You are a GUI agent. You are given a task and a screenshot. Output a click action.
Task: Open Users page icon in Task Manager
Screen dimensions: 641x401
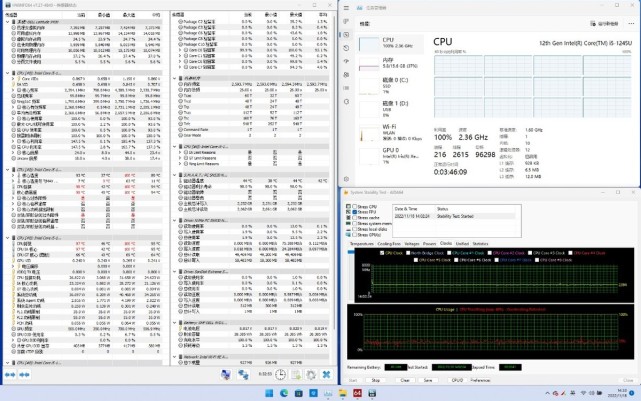[346, 75]
